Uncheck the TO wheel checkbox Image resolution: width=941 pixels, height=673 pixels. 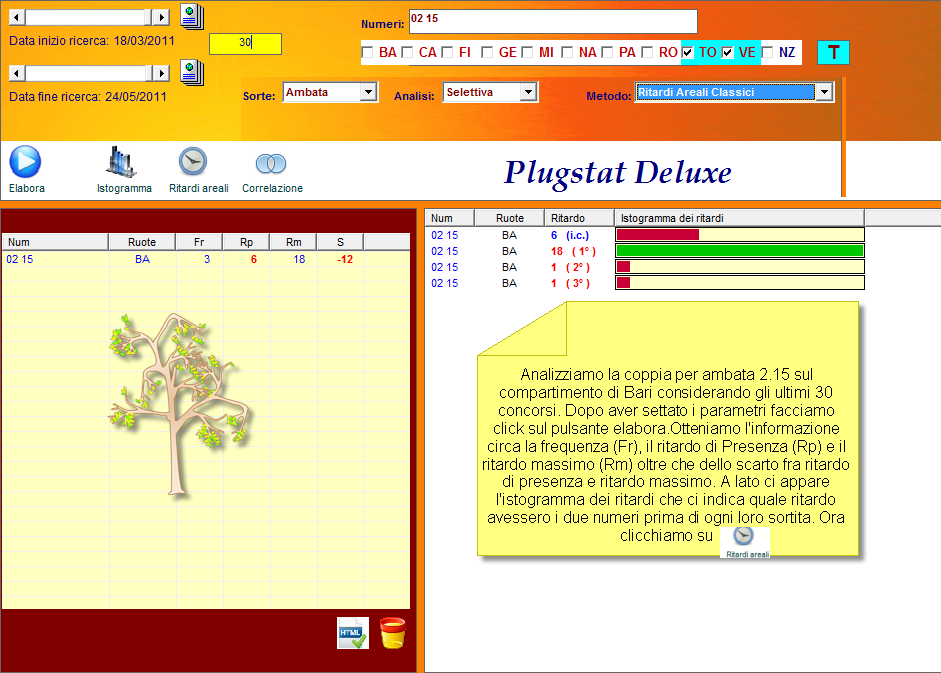687,52
